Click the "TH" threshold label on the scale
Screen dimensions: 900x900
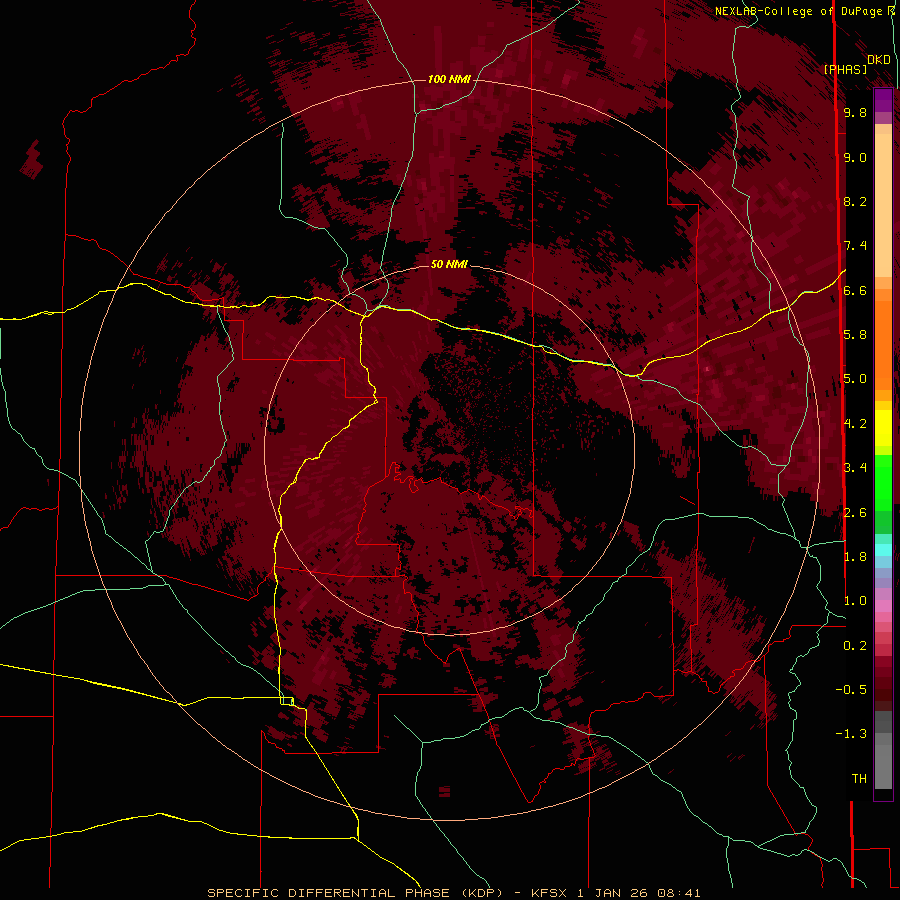pyautogui.click(x=859, y=778)
